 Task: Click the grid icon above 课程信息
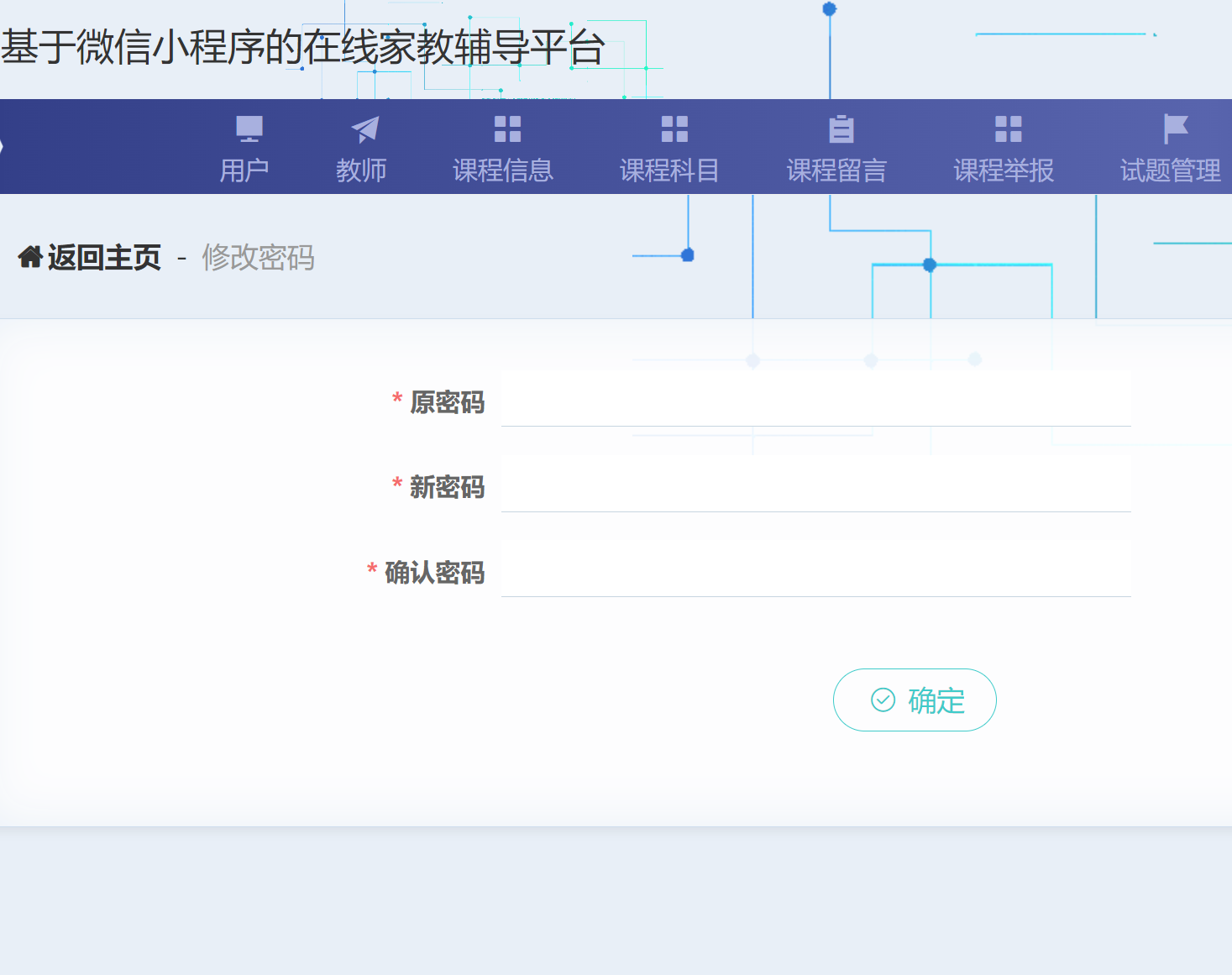tap(507, 129)
